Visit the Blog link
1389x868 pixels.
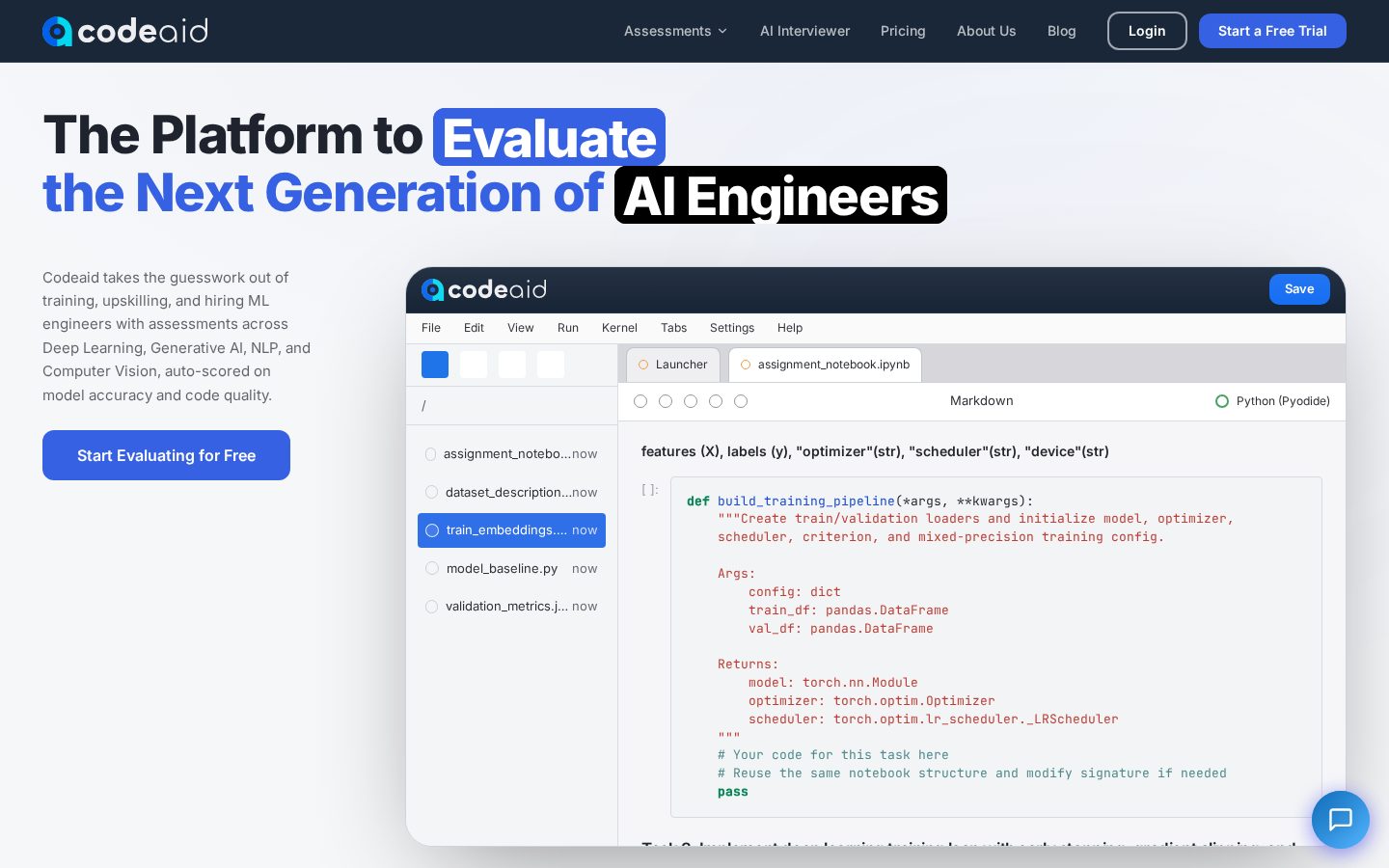pyautogui.click(x=1061, y=31)
